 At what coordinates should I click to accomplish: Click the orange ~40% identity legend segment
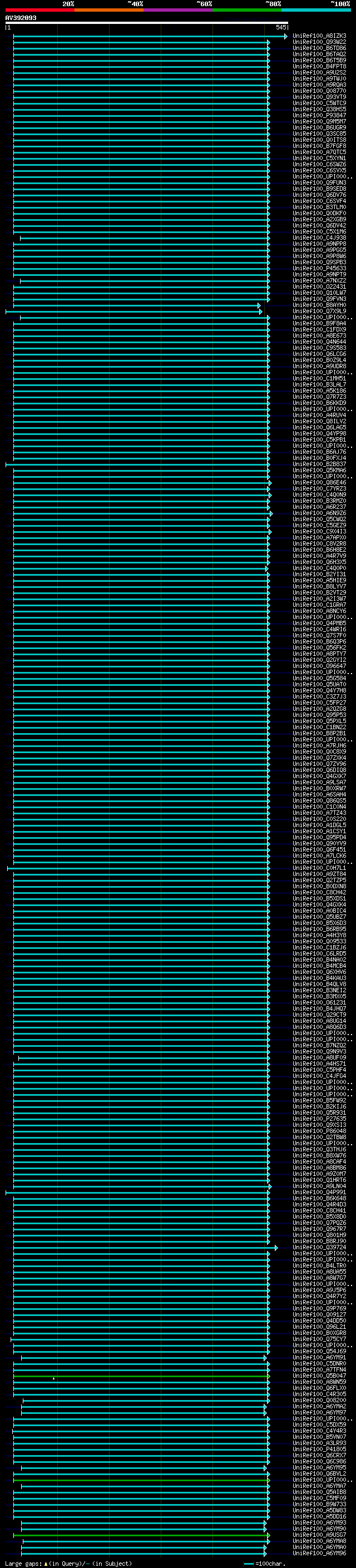tap(108, 10)
